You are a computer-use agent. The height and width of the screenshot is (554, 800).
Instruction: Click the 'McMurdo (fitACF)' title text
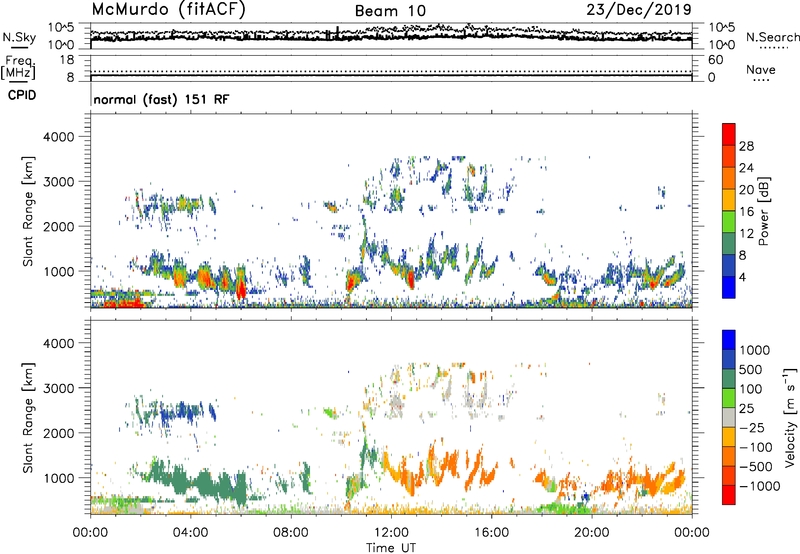click(x=168, y=10)
